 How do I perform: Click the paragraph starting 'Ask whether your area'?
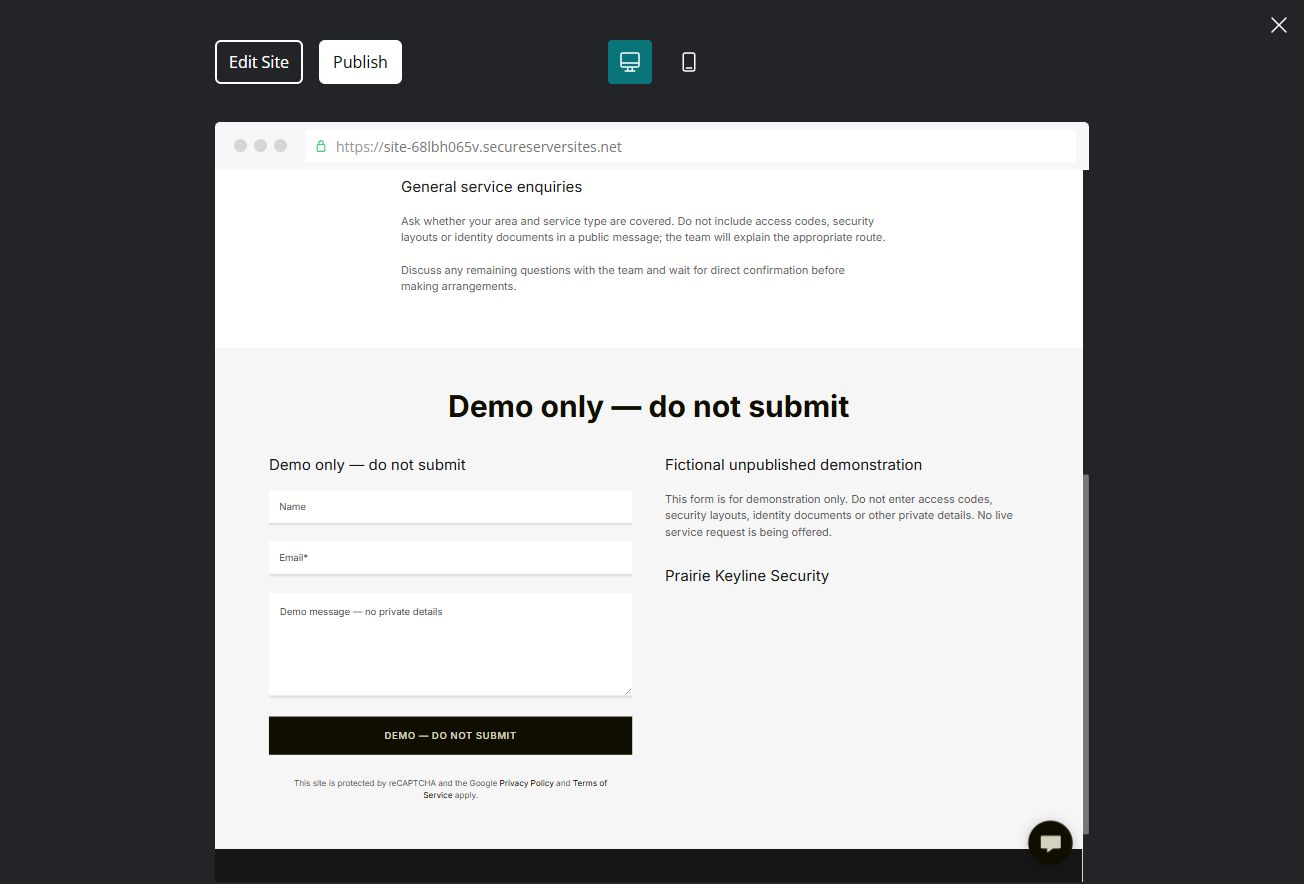pos(643,229)
